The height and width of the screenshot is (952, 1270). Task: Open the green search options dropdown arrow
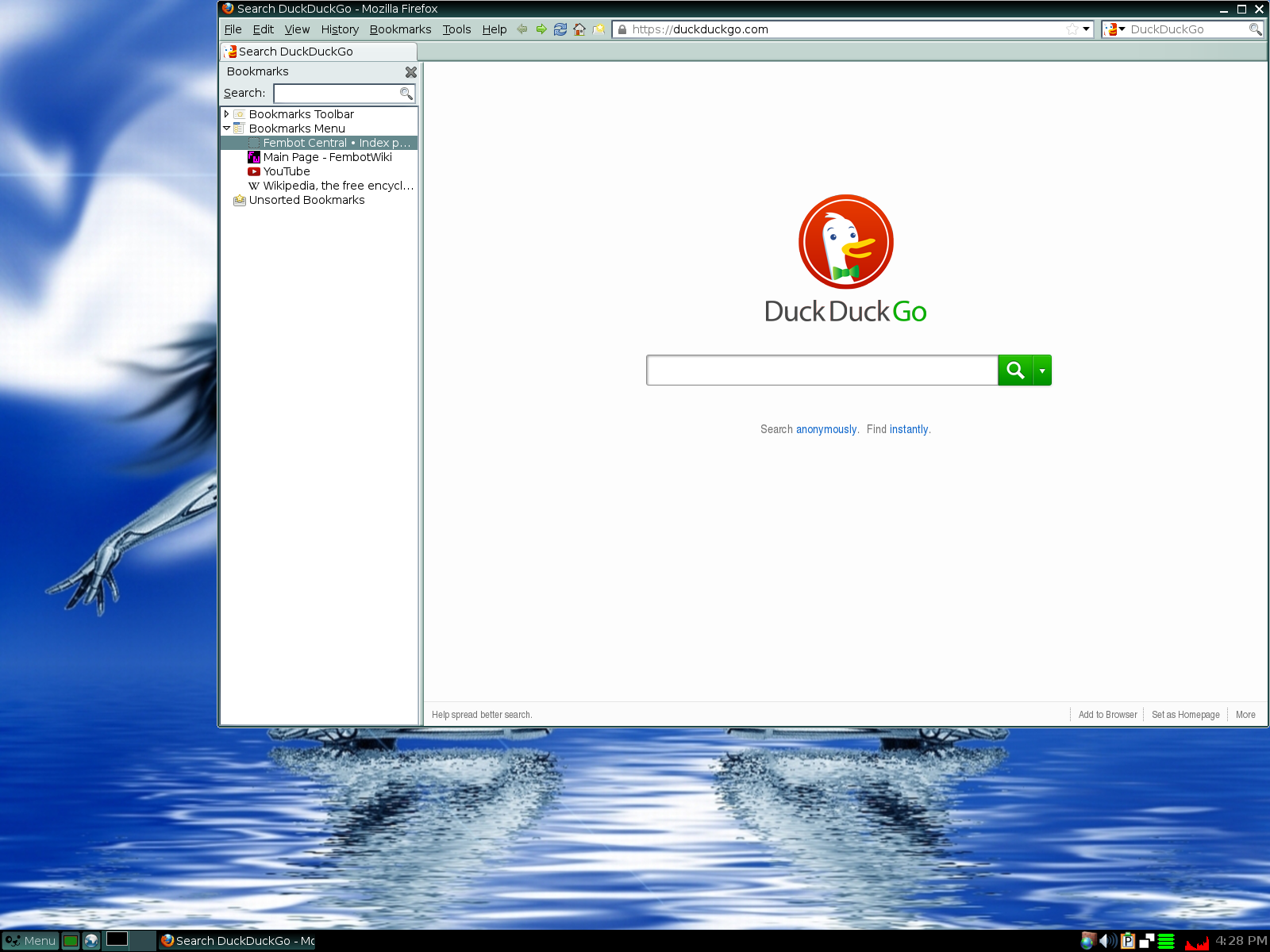tap(1042, 370)
